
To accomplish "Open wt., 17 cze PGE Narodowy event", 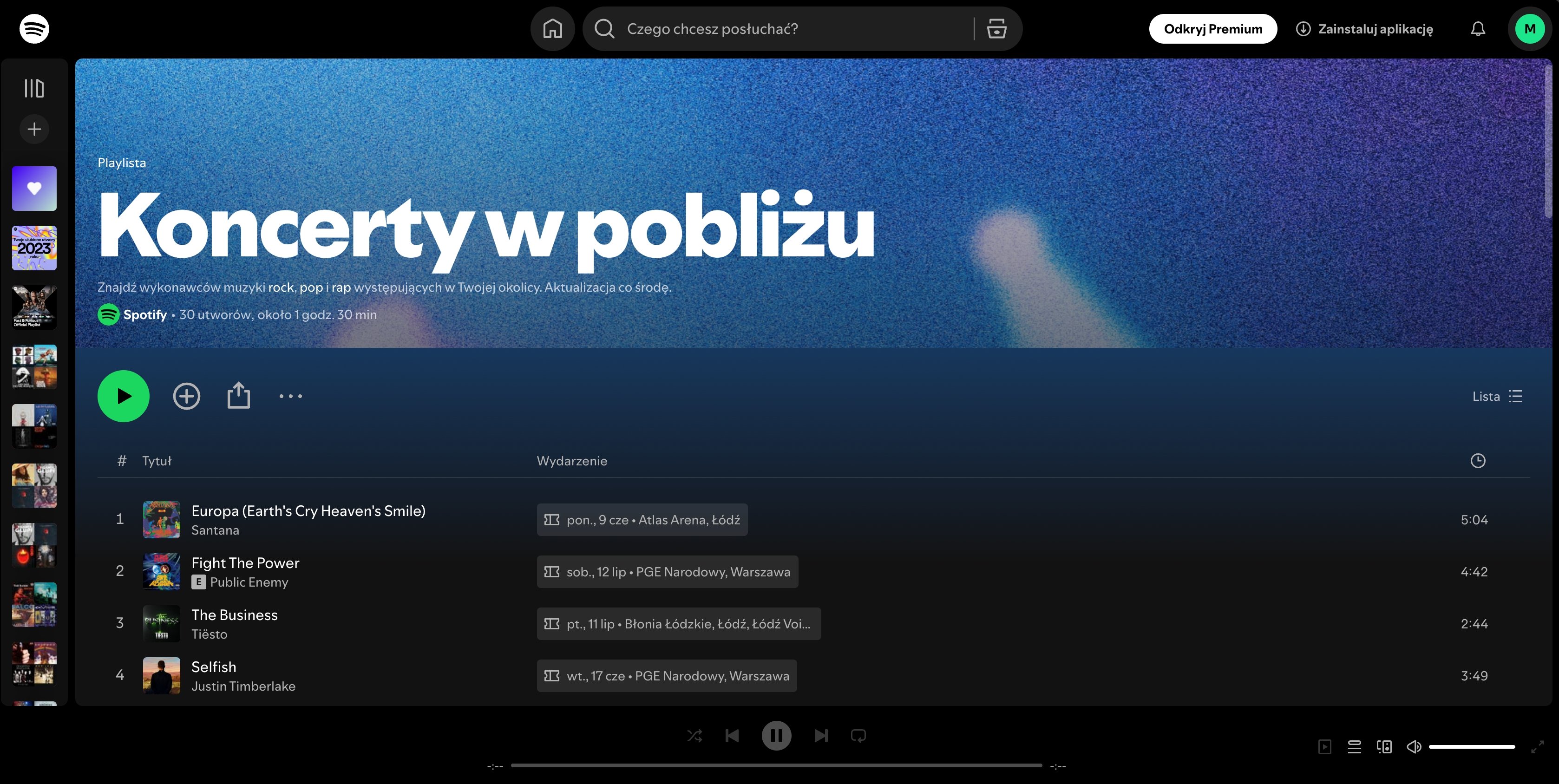I will click(667, 676).
